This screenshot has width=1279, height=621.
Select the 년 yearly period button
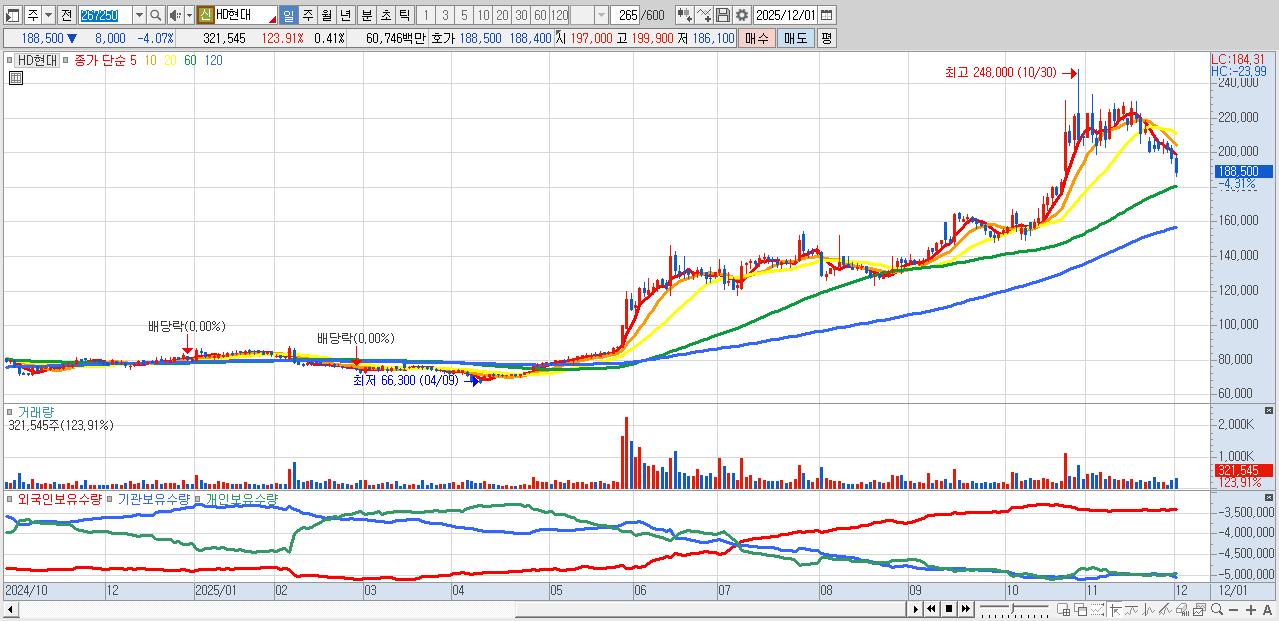pos(345,15)
